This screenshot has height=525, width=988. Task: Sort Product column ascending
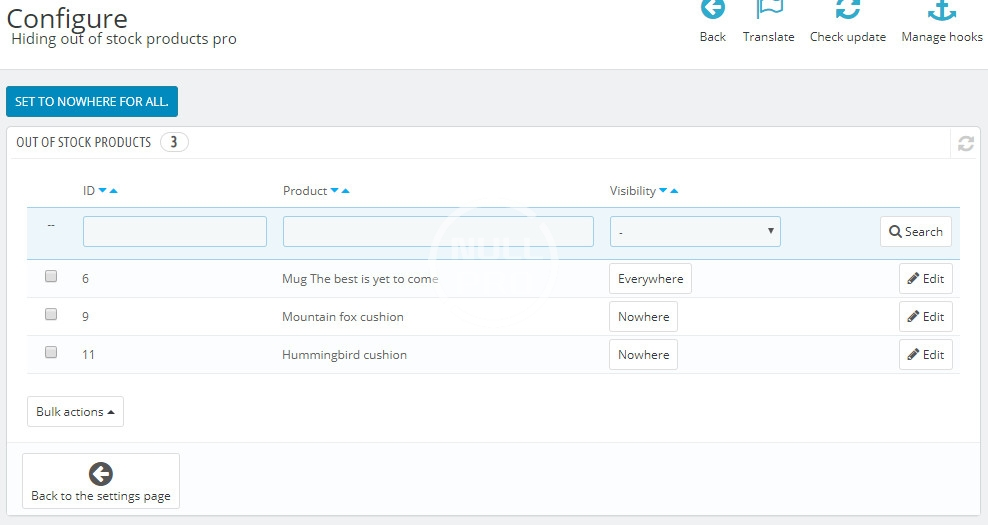point(346,191)
